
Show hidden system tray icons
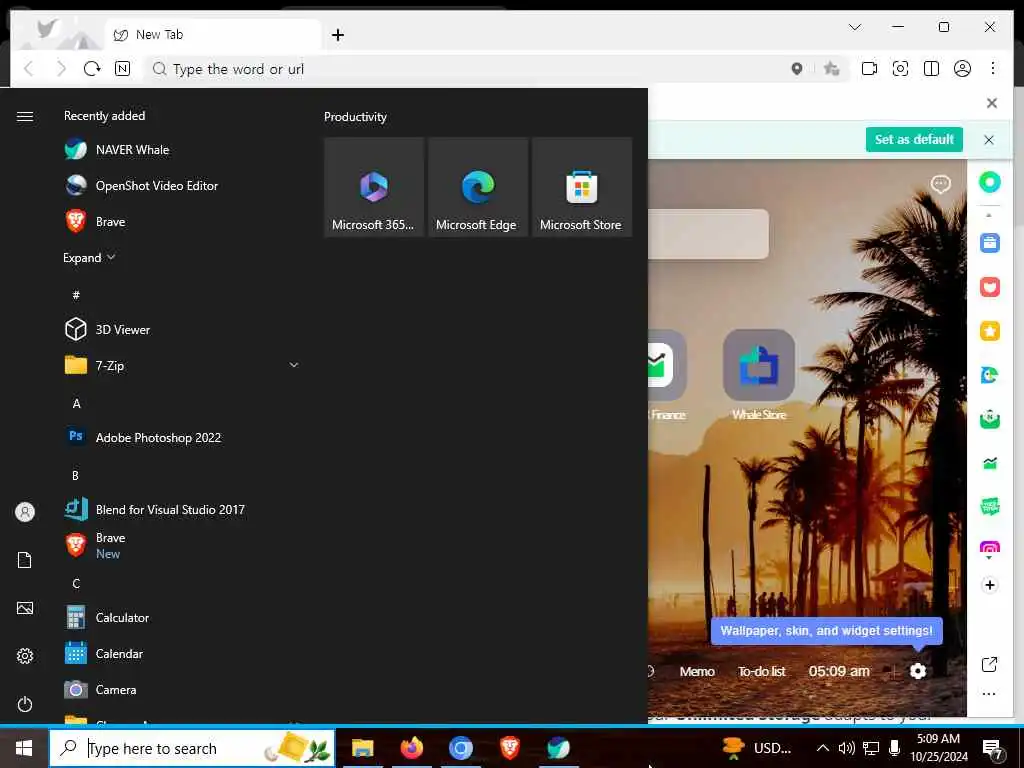tap(823, 748)
